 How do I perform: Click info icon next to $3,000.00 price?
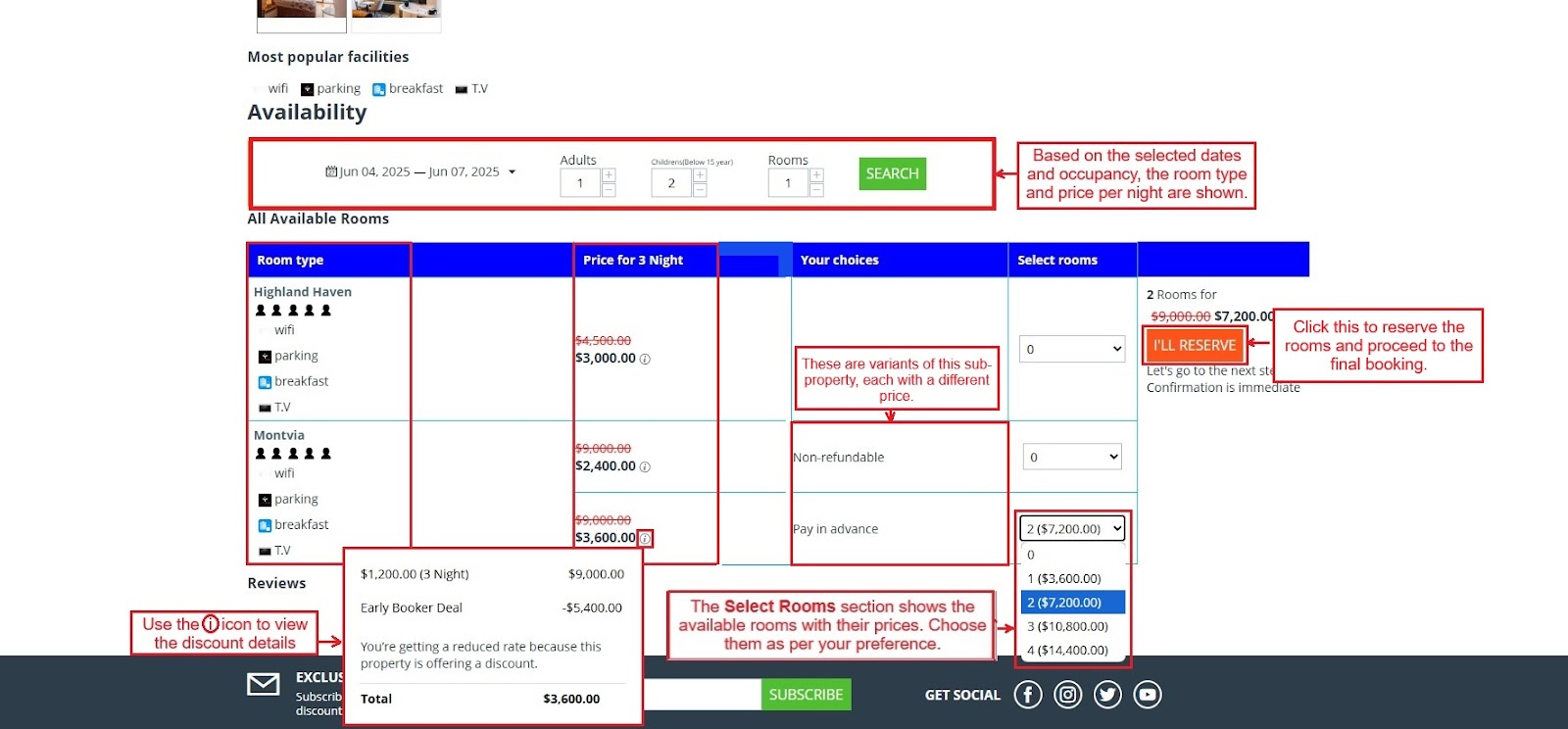tap(645, 360)
